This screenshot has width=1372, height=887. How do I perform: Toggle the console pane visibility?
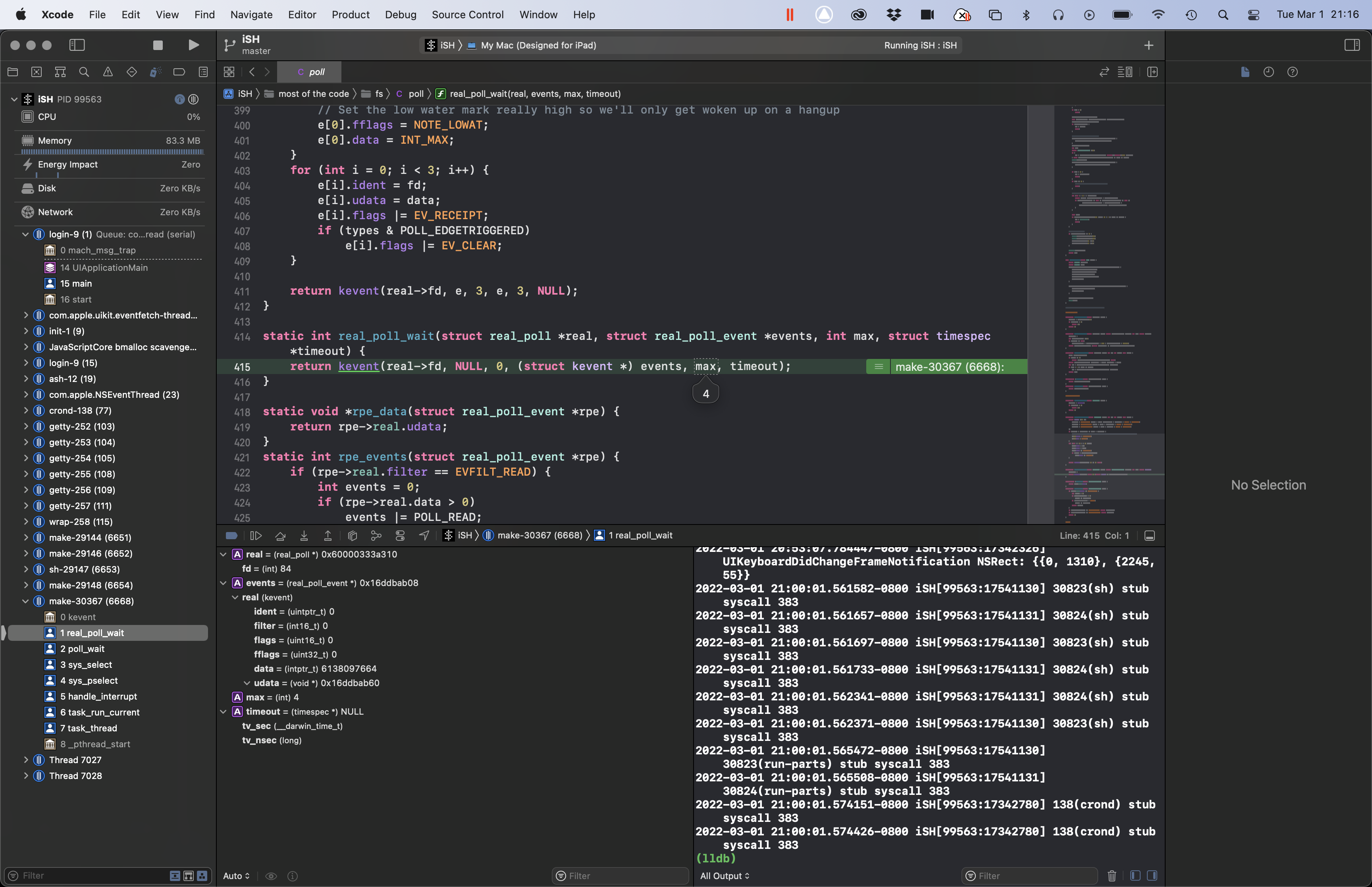(x=1152, y=876)
